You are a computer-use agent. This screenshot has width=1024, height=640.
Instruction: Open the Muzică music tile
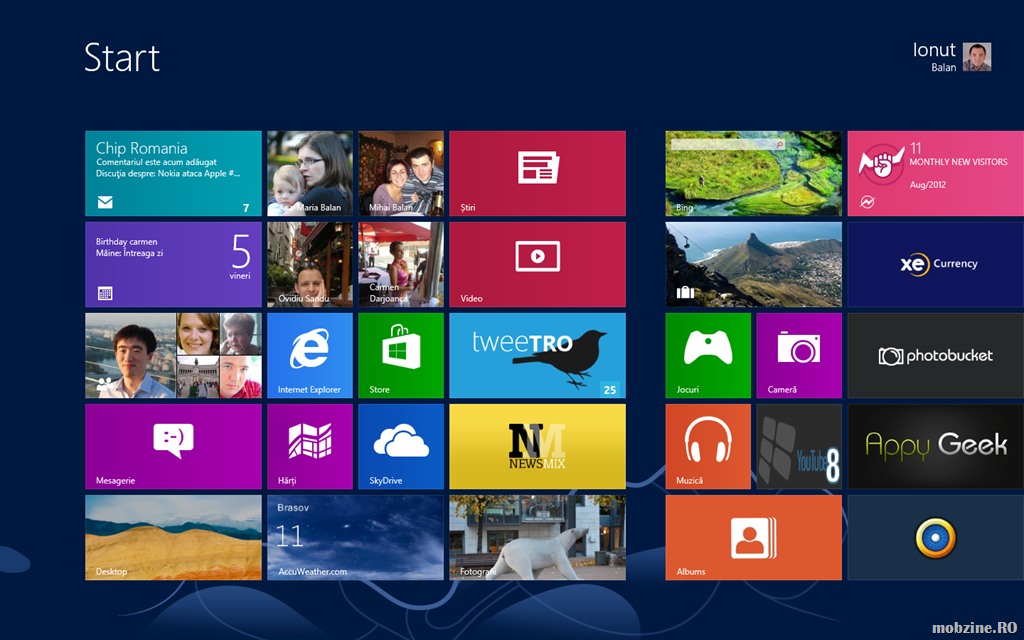point(708,446)
